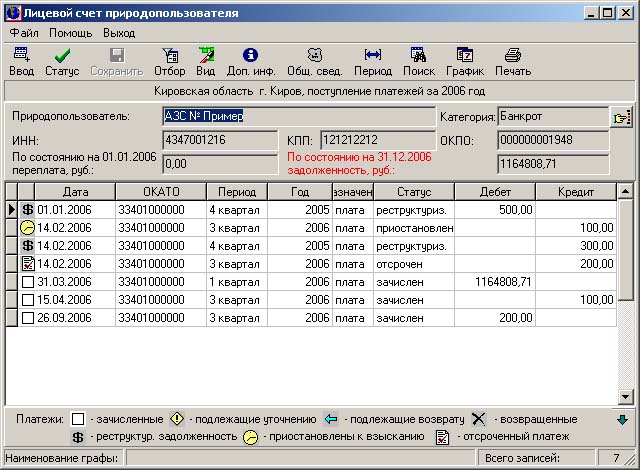Toggle checkbox on the 15.04.2006 row

[x=28, y=300]
